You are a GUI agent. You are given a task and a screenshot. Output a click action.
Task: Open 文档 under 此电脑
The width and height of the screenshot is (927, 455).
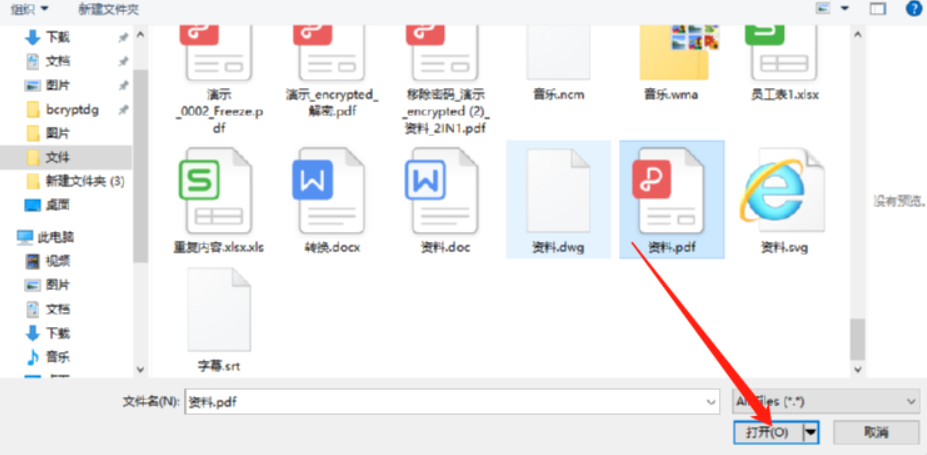coord(49,309)
